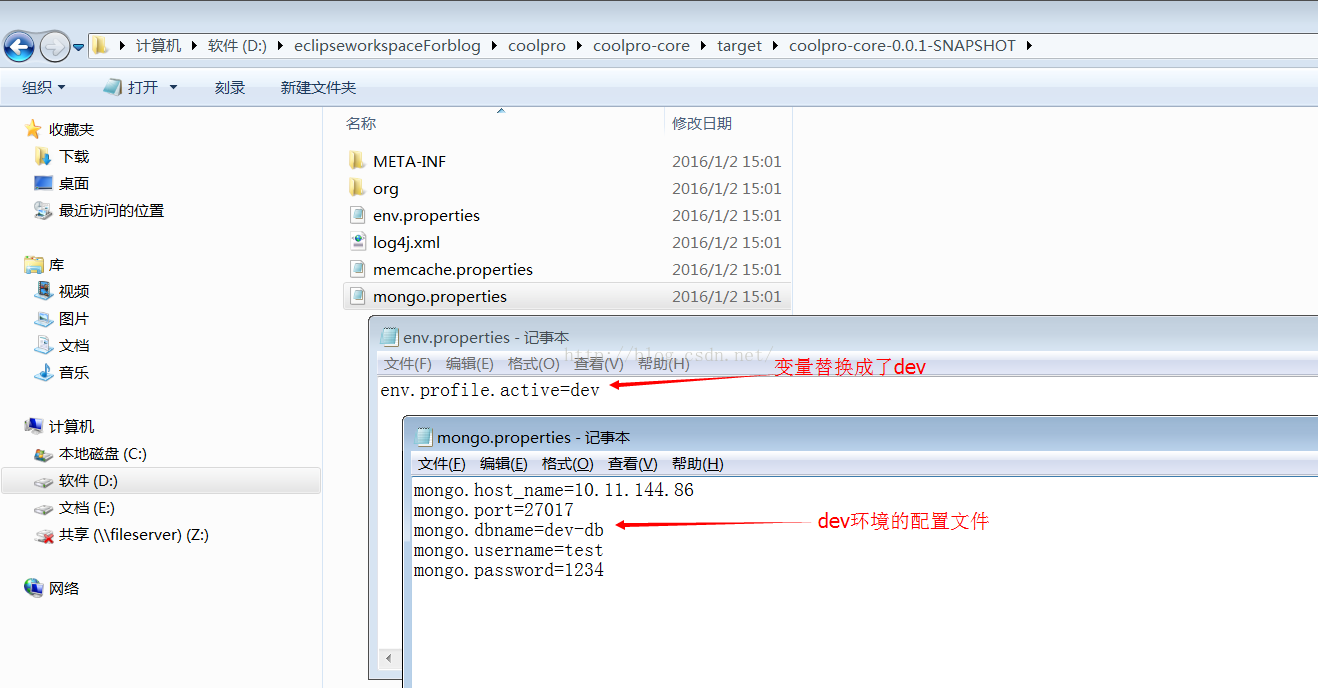Viewport: 1318px width, 688px height.
Task: Click the 刻录 toolbar button
Action: click(230, 88)
